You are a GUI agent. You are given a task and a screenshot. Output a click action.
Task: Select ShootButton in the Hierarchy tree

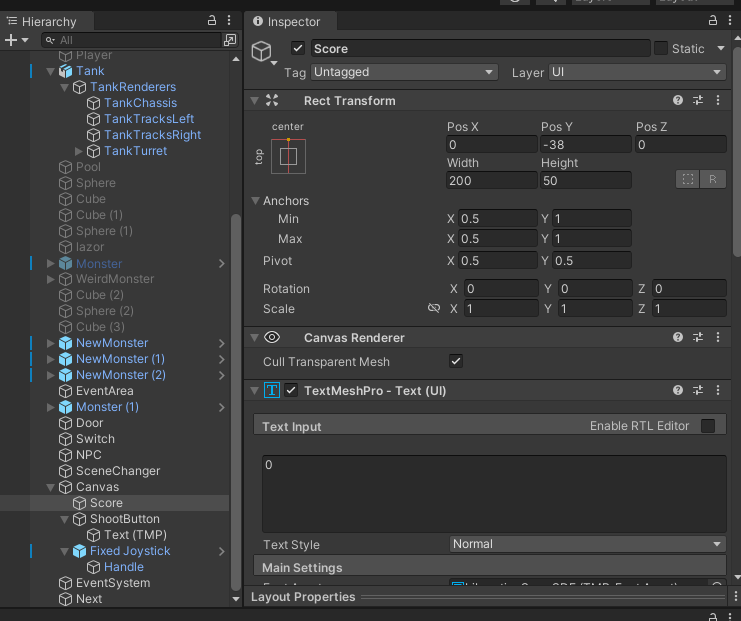coord(124,519)
